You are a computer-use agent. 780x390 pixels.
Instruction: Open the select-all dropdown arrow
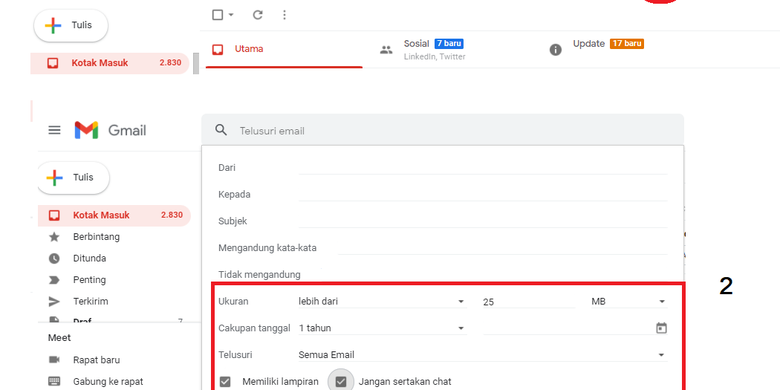231,15
